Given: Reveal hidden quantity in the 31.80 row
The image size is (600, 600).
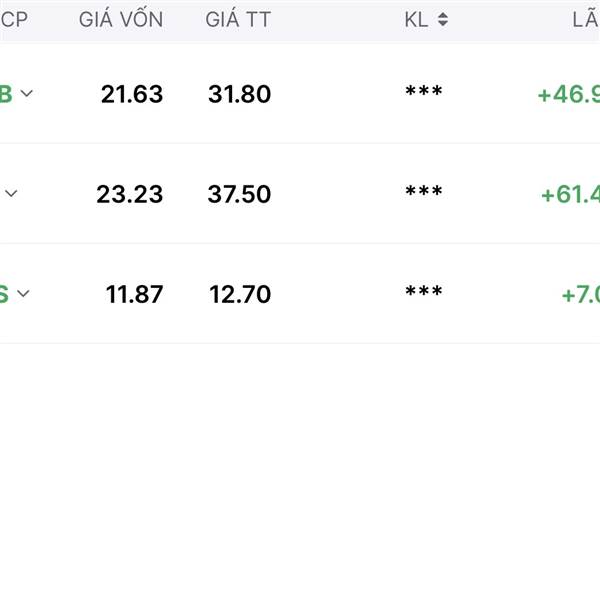Looking at the screenshot, I should coord(424,91).
